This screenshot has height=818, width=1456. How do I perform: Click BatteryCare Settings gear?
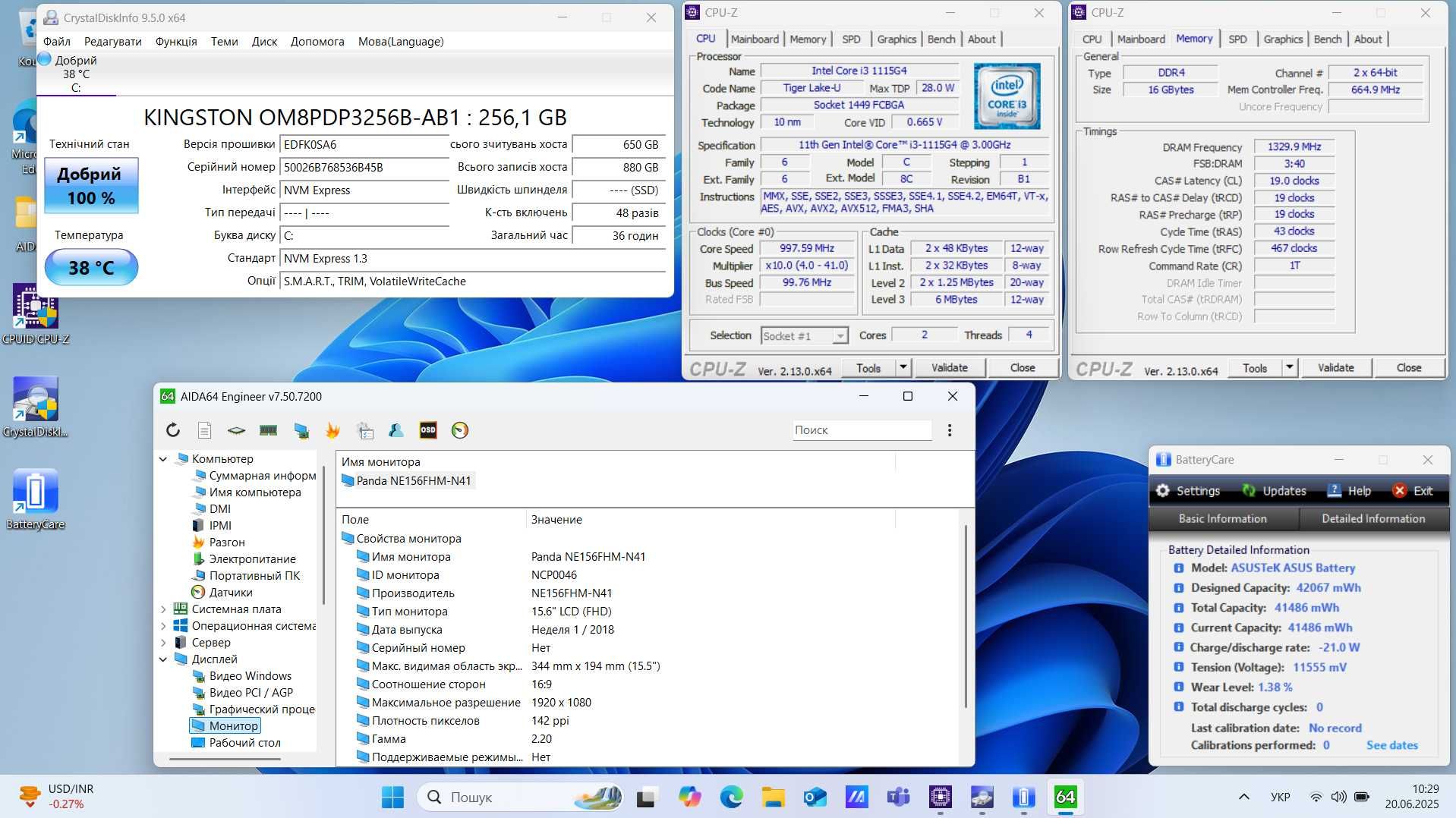click(1163, 491)
